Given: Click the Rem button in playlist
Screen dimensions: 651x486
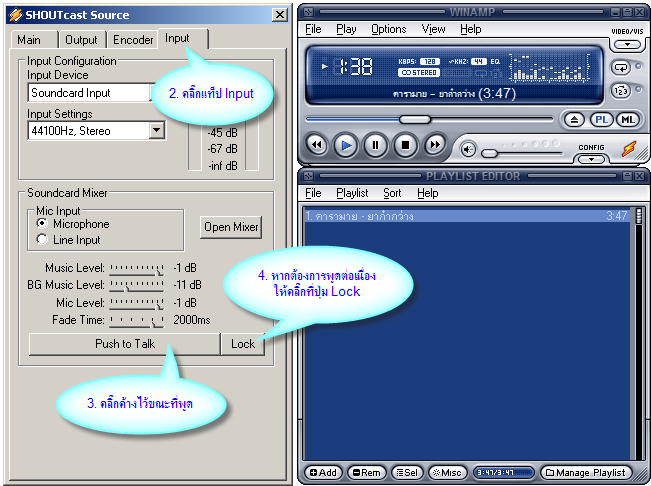Looking at the screenshot, I should pos(366,472).
